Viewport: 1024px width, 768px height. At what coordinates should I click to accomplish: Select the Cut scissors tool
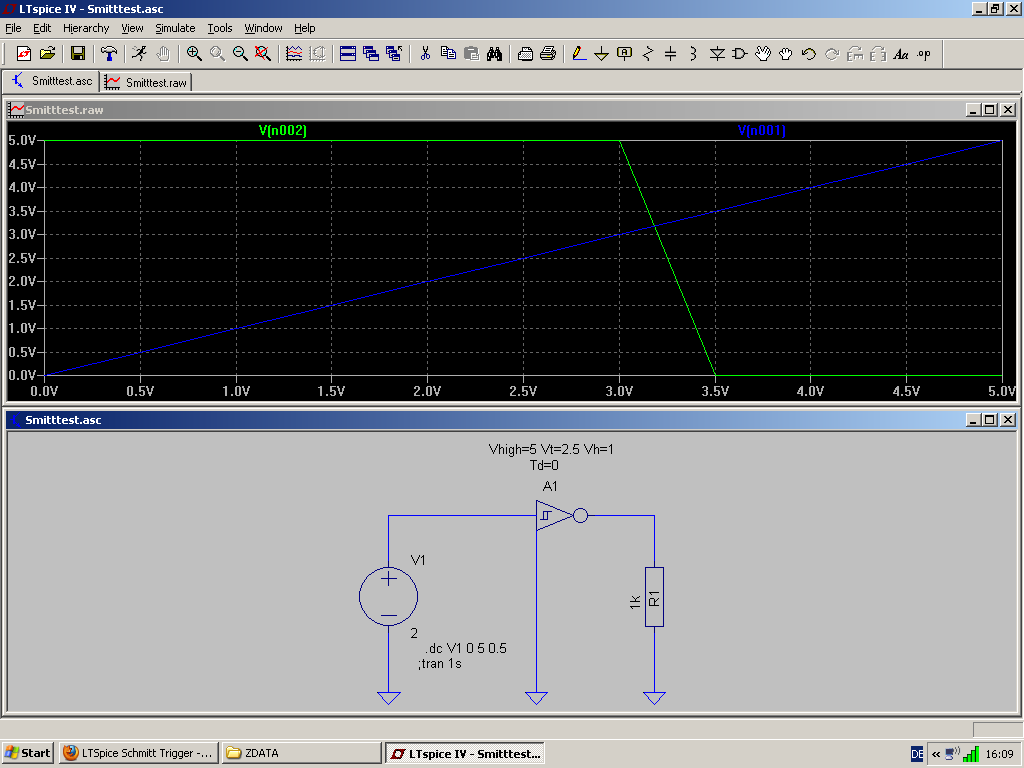(x=425, y=54)
